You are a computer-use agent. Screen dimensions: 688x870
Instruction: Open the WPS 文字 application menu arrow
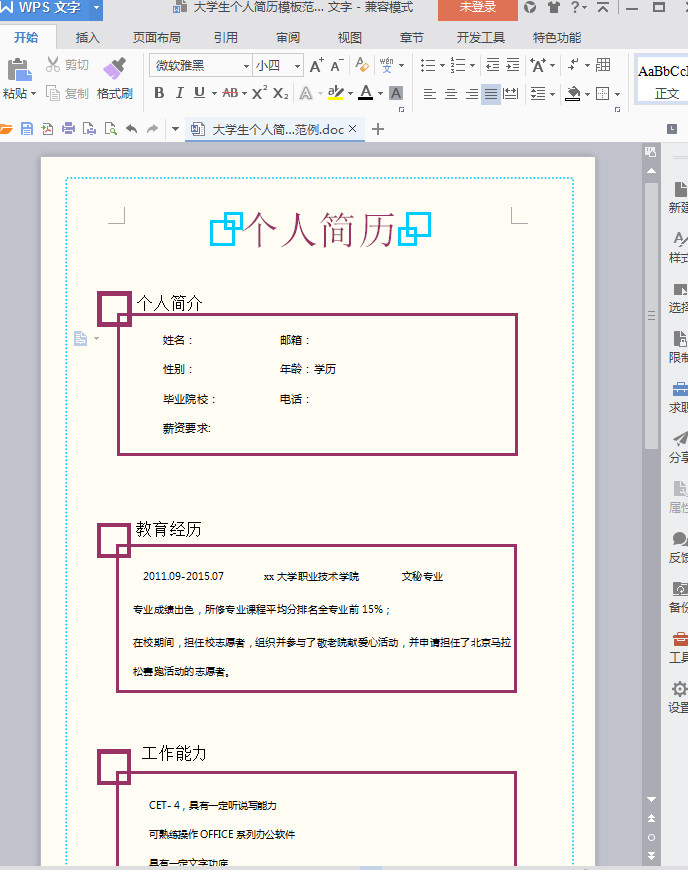click(96, 8)
